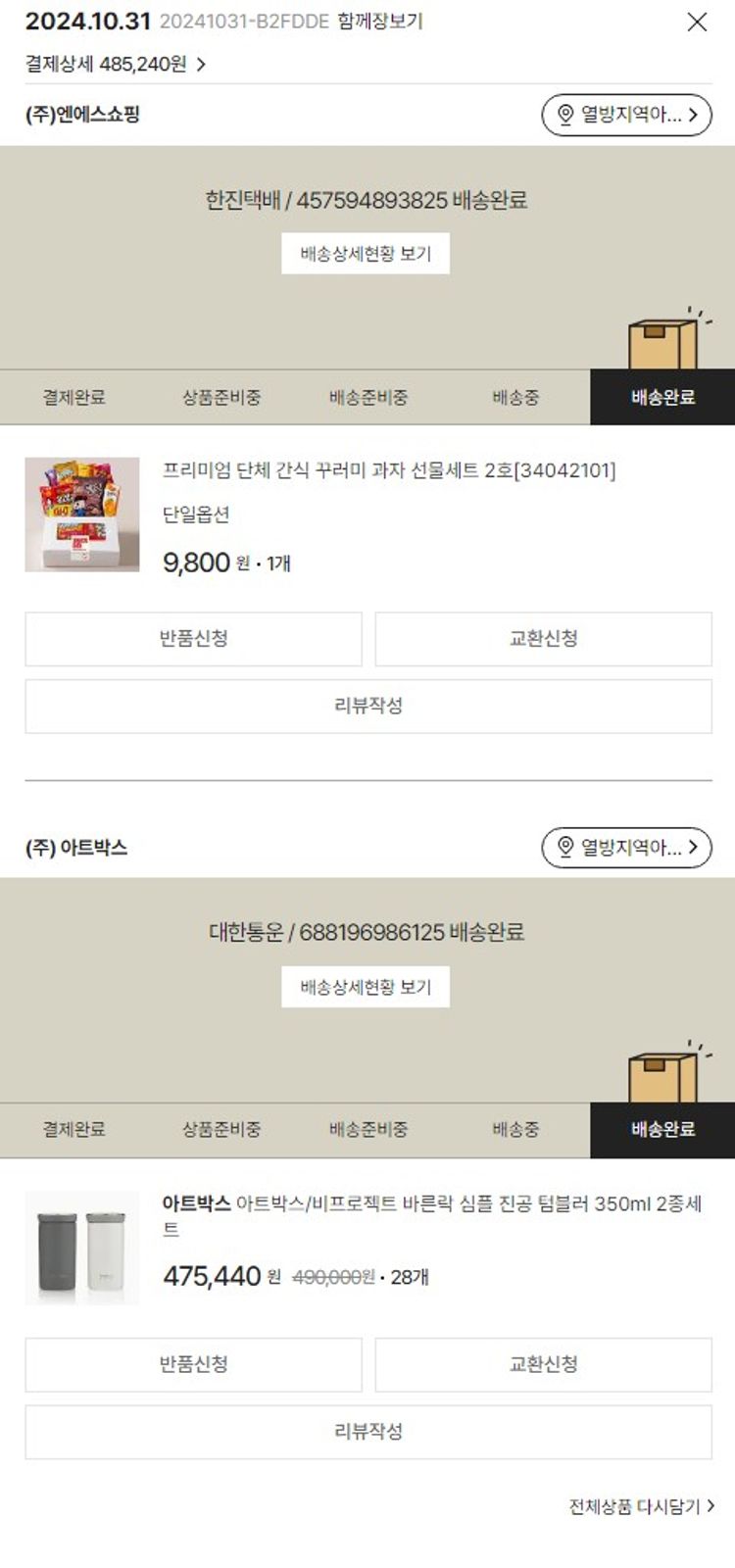
Task: Open address pill for 엔에스쇼핑 order
Action: pos(627,115)
